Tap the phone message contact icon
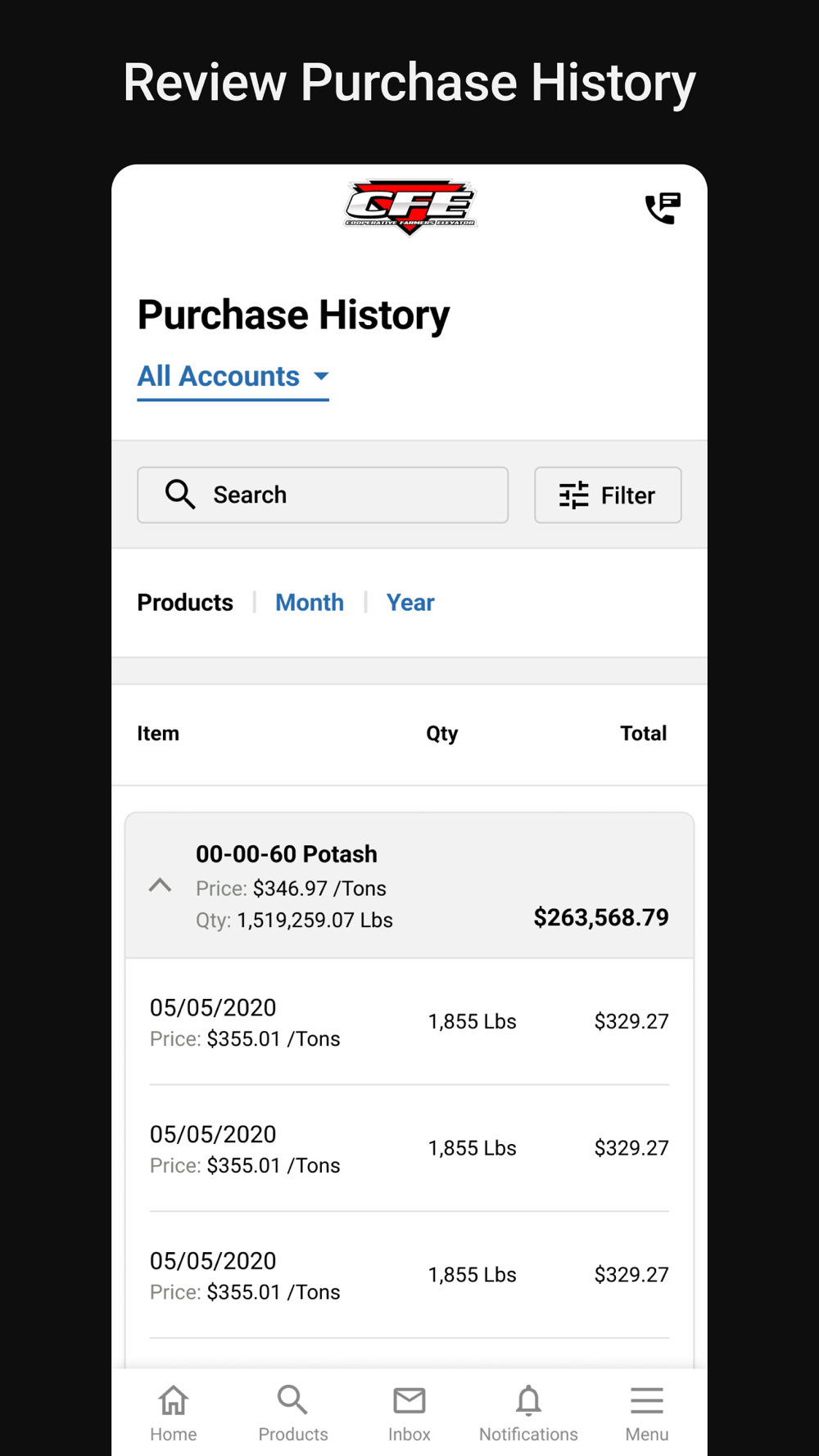819x1456 pixels. (x=663, y=208)
